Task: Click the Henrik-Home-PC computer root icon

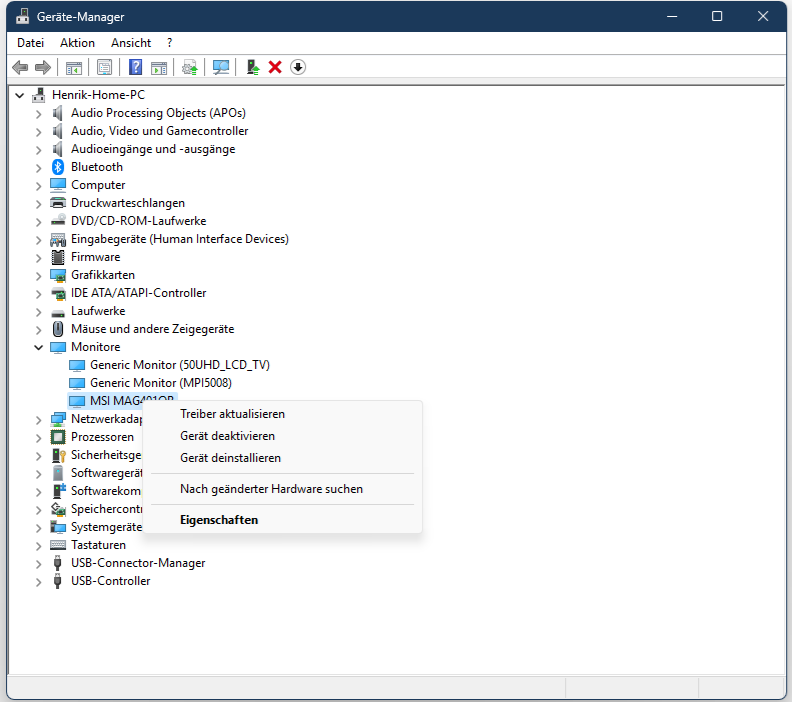Action: (x=38, y=95)
